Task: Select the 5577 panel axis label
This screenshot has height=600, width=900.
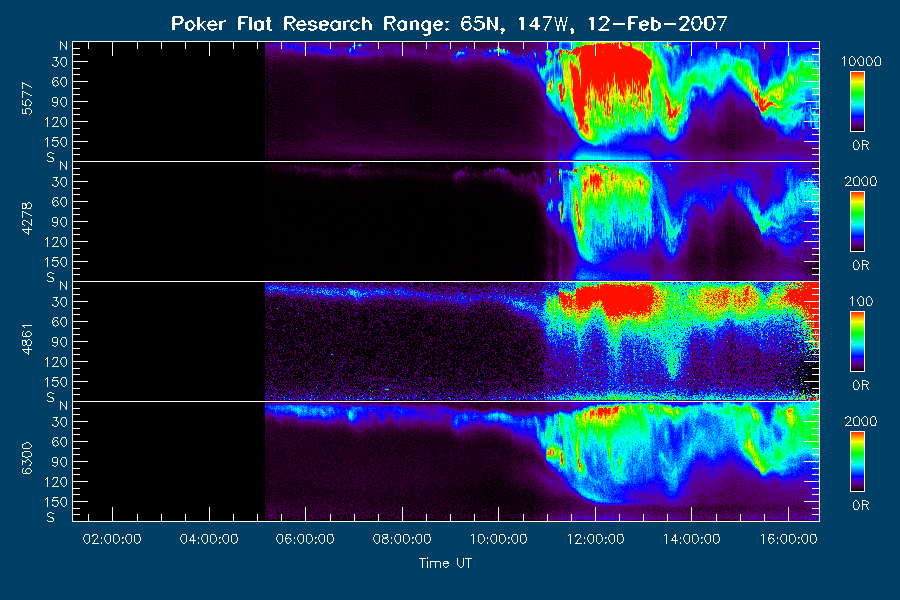Action: coord(27,99)
